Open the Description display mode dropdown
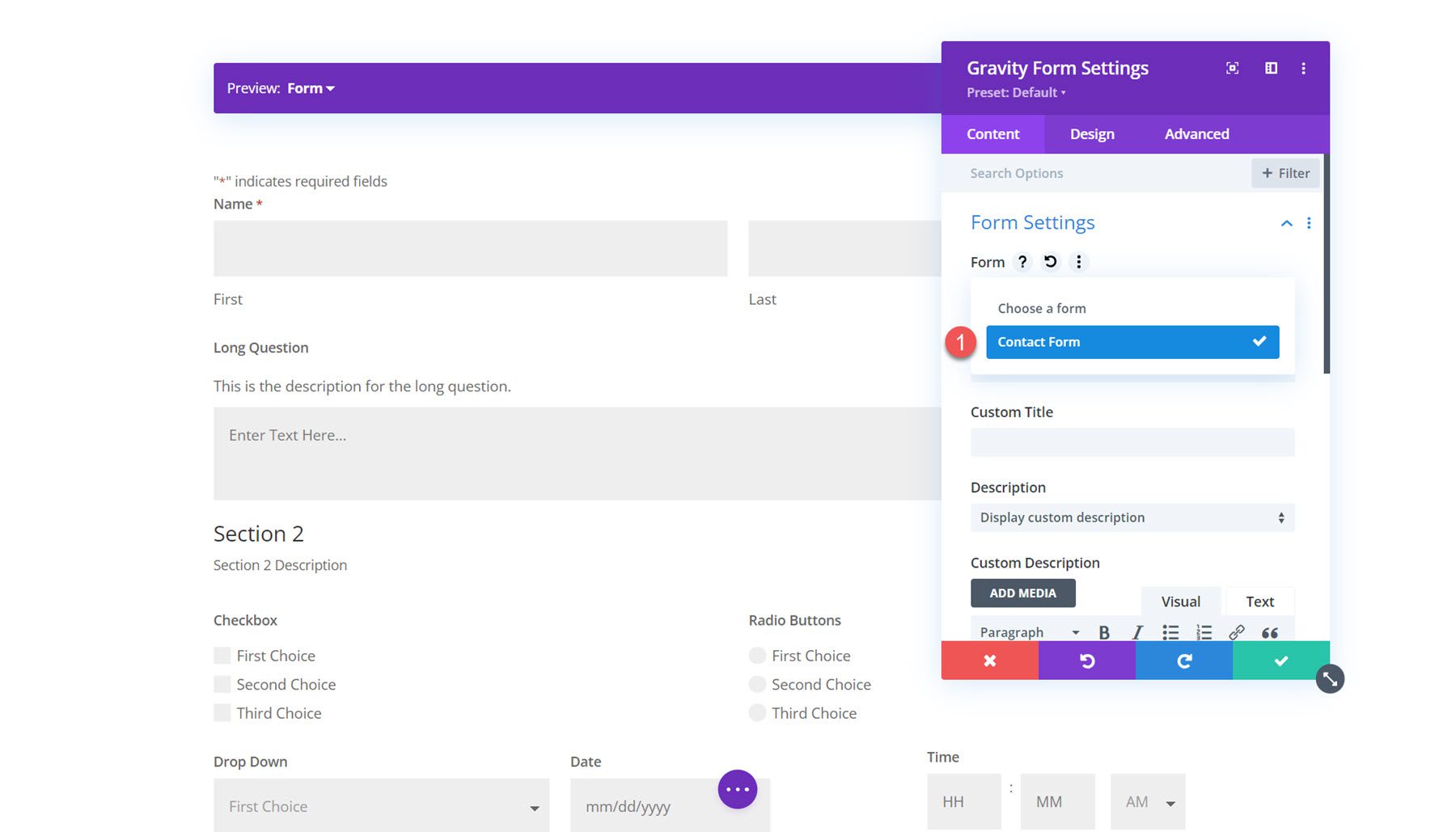The height and width of the screenshot is (832, 1456). click(1132, 517)
